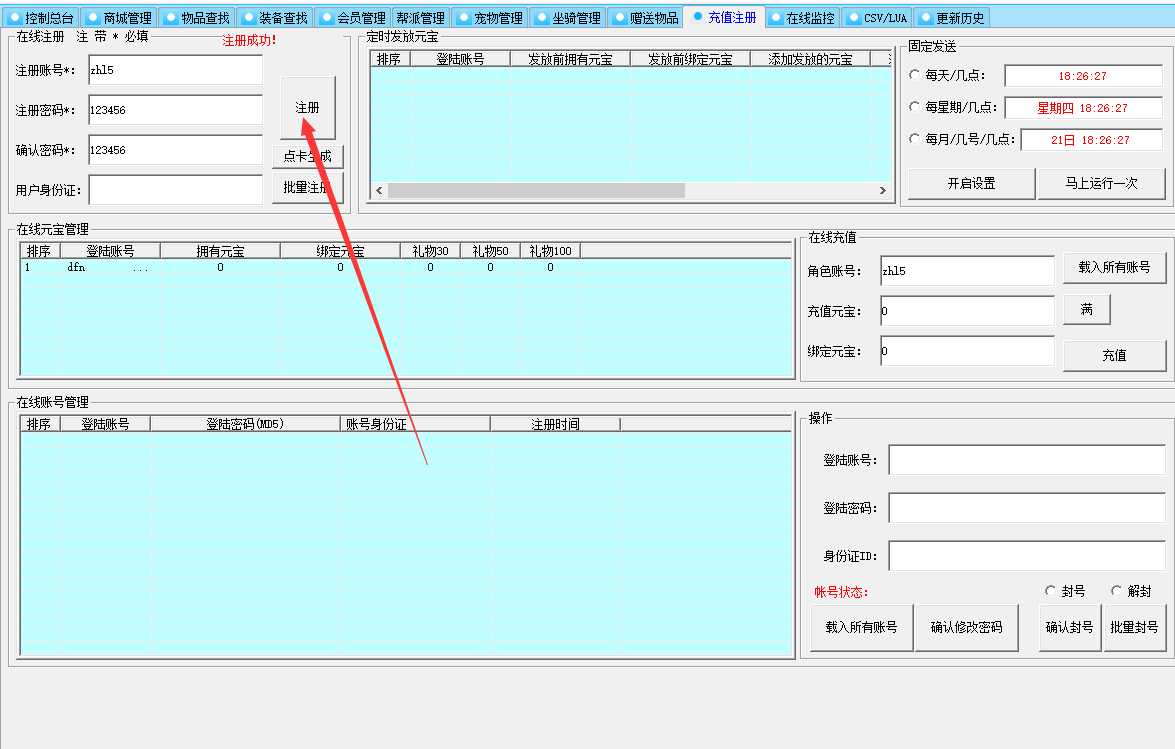
Task: Select the 每天/几点 radio option
Action: click(x=916, y=74)
